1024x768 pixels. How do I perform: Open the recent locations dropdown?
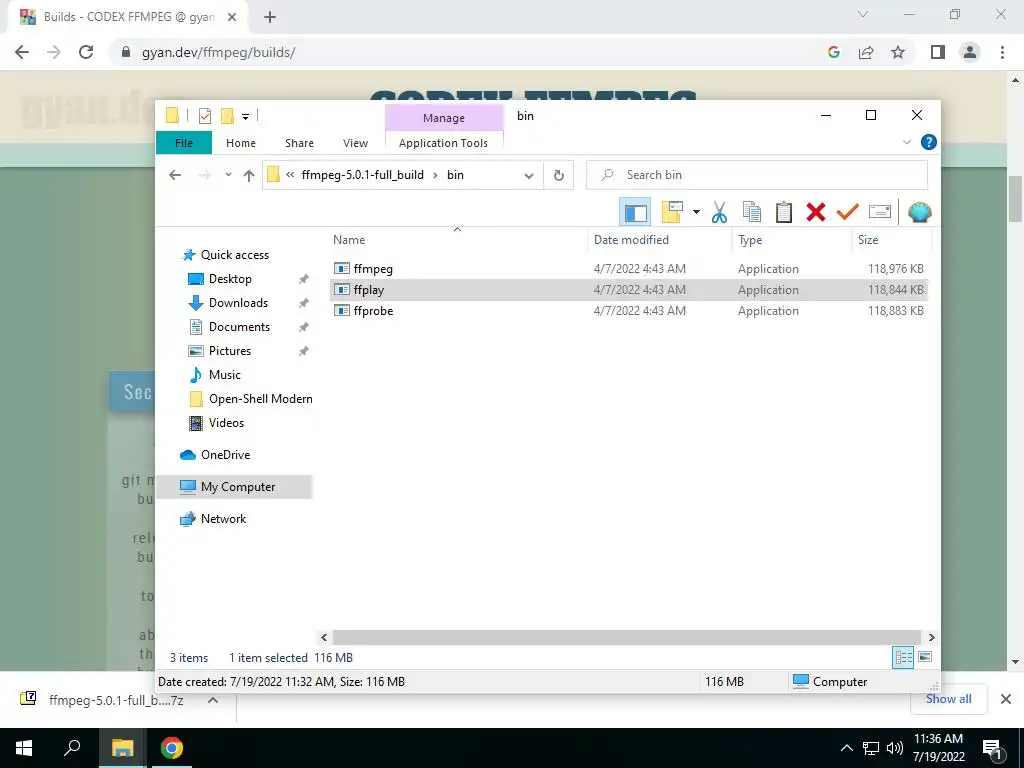pos(228,175)
